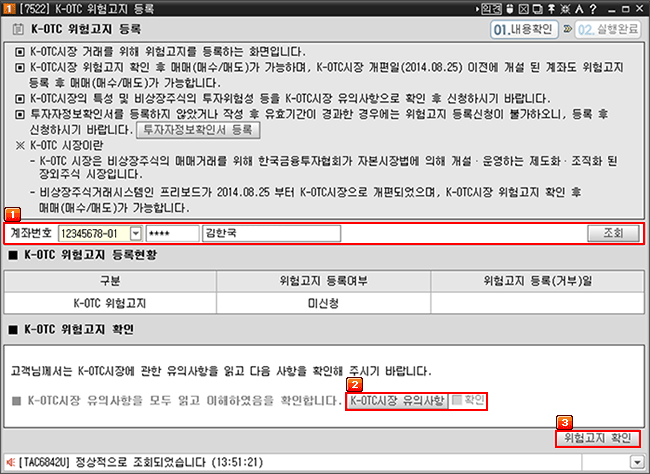Viewport: 650px width, 474px height.
Task: Click the 조회 search button
Action: tap(613, 233)
